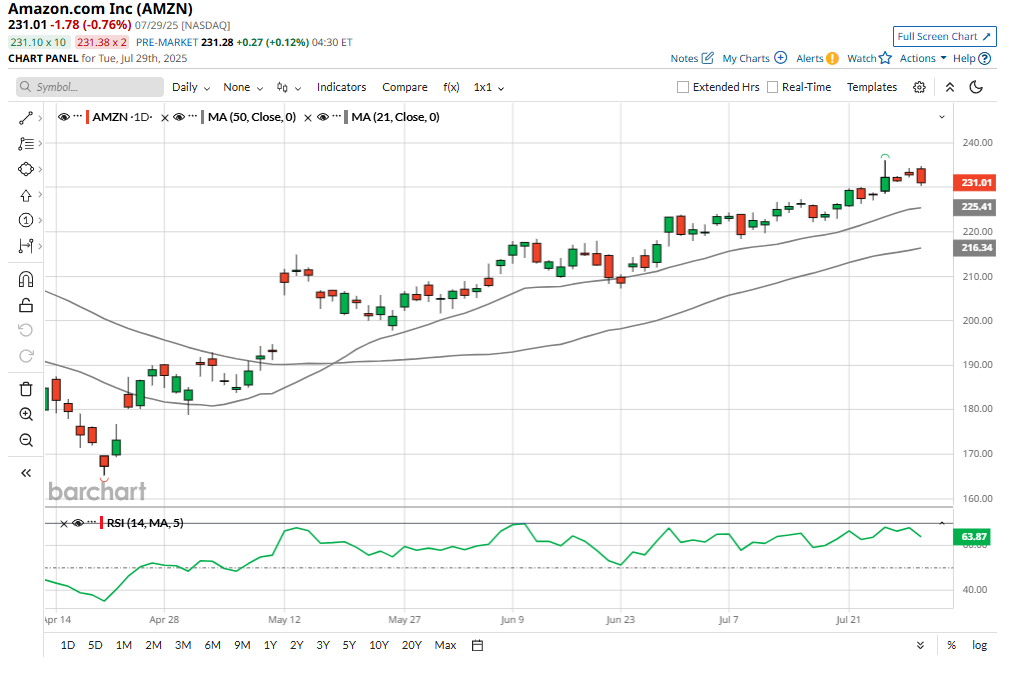
Task: Click the red RSI color swatch
Action: pyautogui.click(x=102, y=523)
